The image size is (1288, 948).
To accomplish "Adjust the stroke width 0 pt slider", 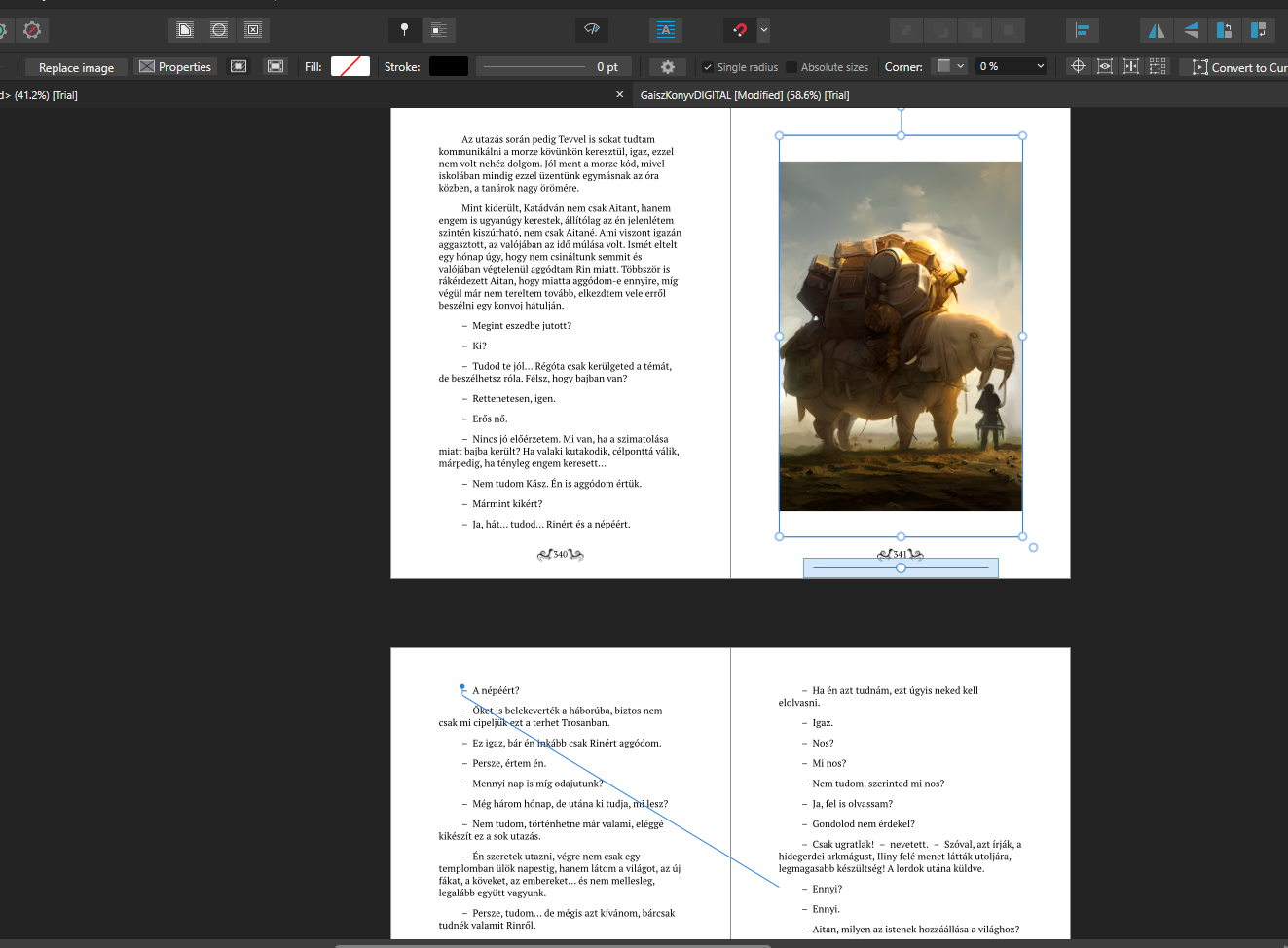I will 554,66.
